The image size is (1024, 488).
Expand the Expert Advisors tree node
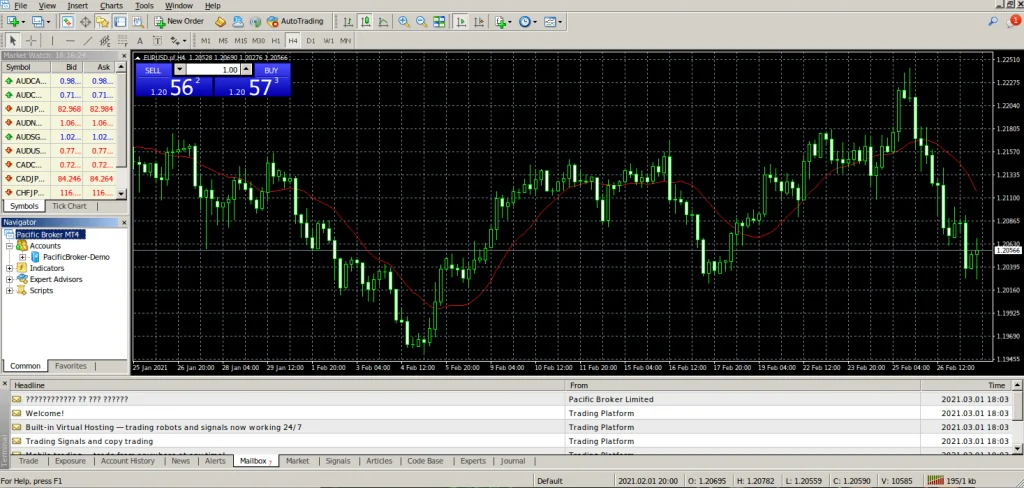pos(10,279)
